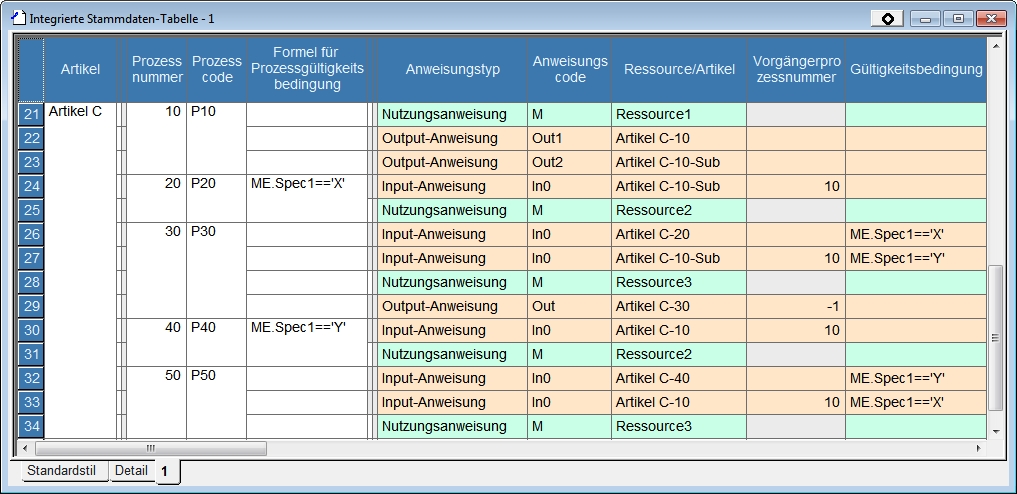Image resolution: width=1017 pixels, height=494 pixels.
Task: Click process number 50 cell
Action: tap(157, 403)
